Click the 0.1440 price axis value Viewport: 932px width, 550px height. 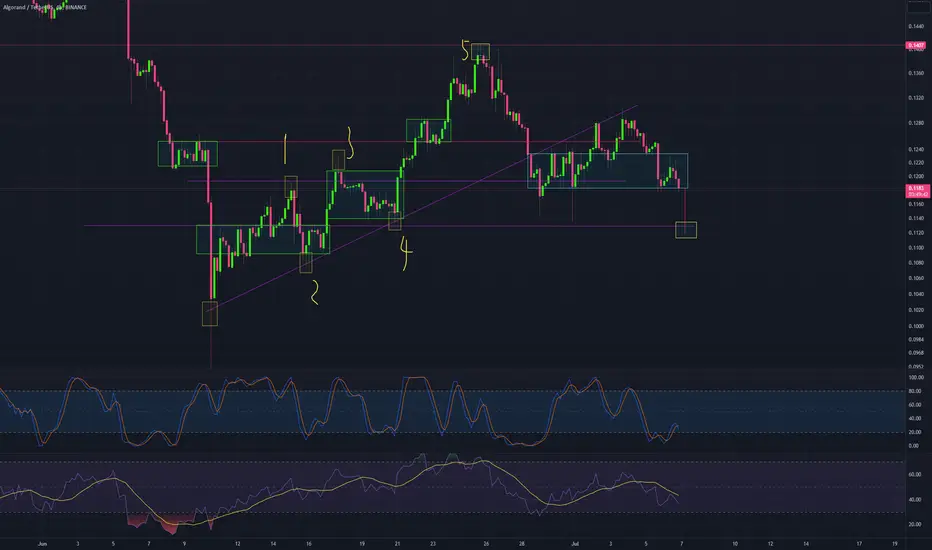point(916,26)
